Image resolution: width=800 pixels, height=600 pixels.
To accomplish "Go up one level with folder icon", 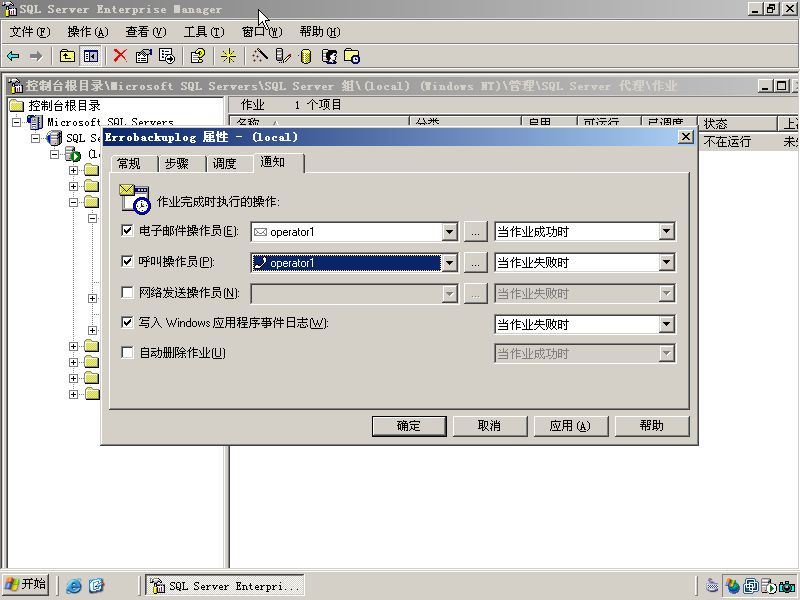I will coord(67,56).
